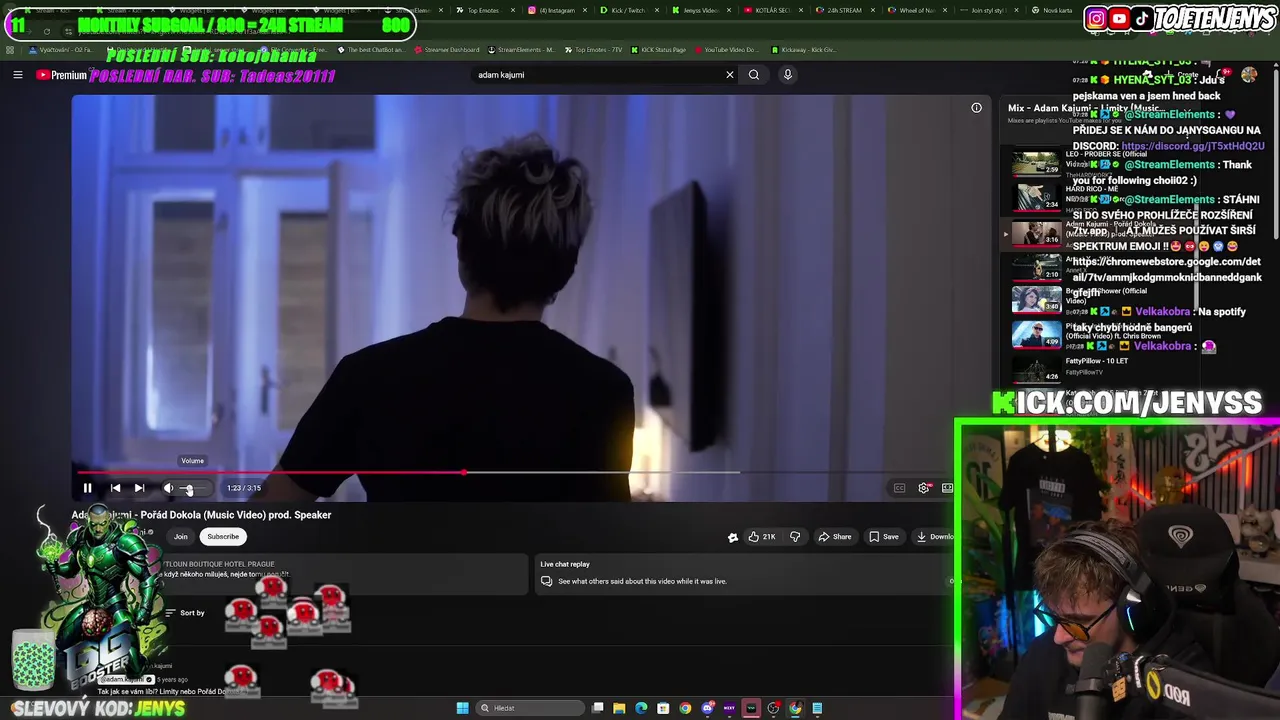Skip to next video in player
This screenshot has width=1280, height=720.
(x=139, y=488)
